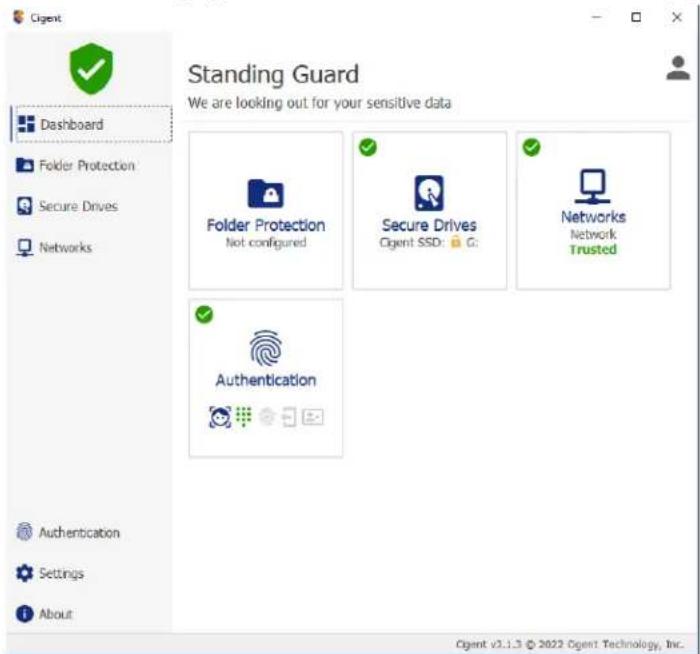The height and width of the screenshot is (654, 700).
Task: Select the greyed-out device sign-in icon
Action: tap(289, 417)
